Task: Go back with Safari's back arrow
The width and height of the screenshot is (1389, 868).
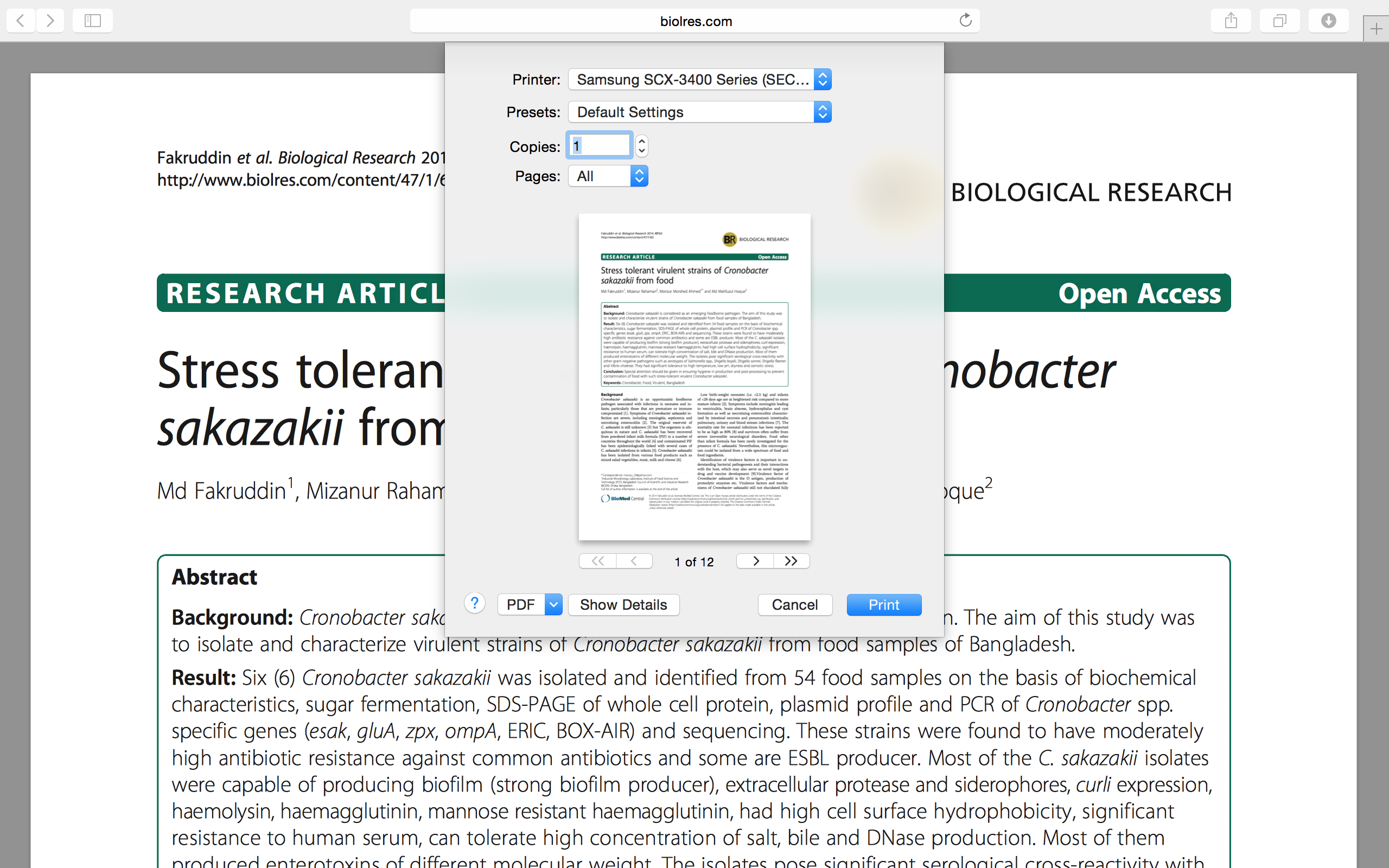Action: coord(21,21)
